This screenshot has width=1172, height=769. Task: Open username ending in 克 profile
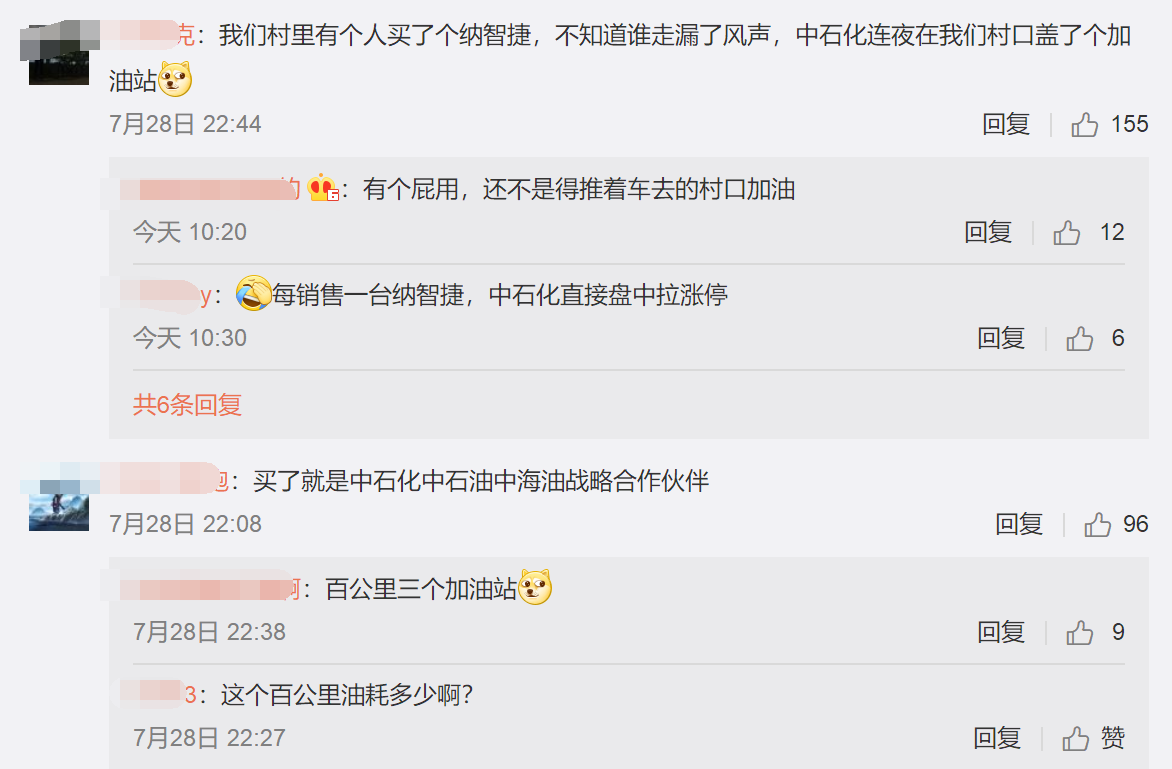point(147,34)
